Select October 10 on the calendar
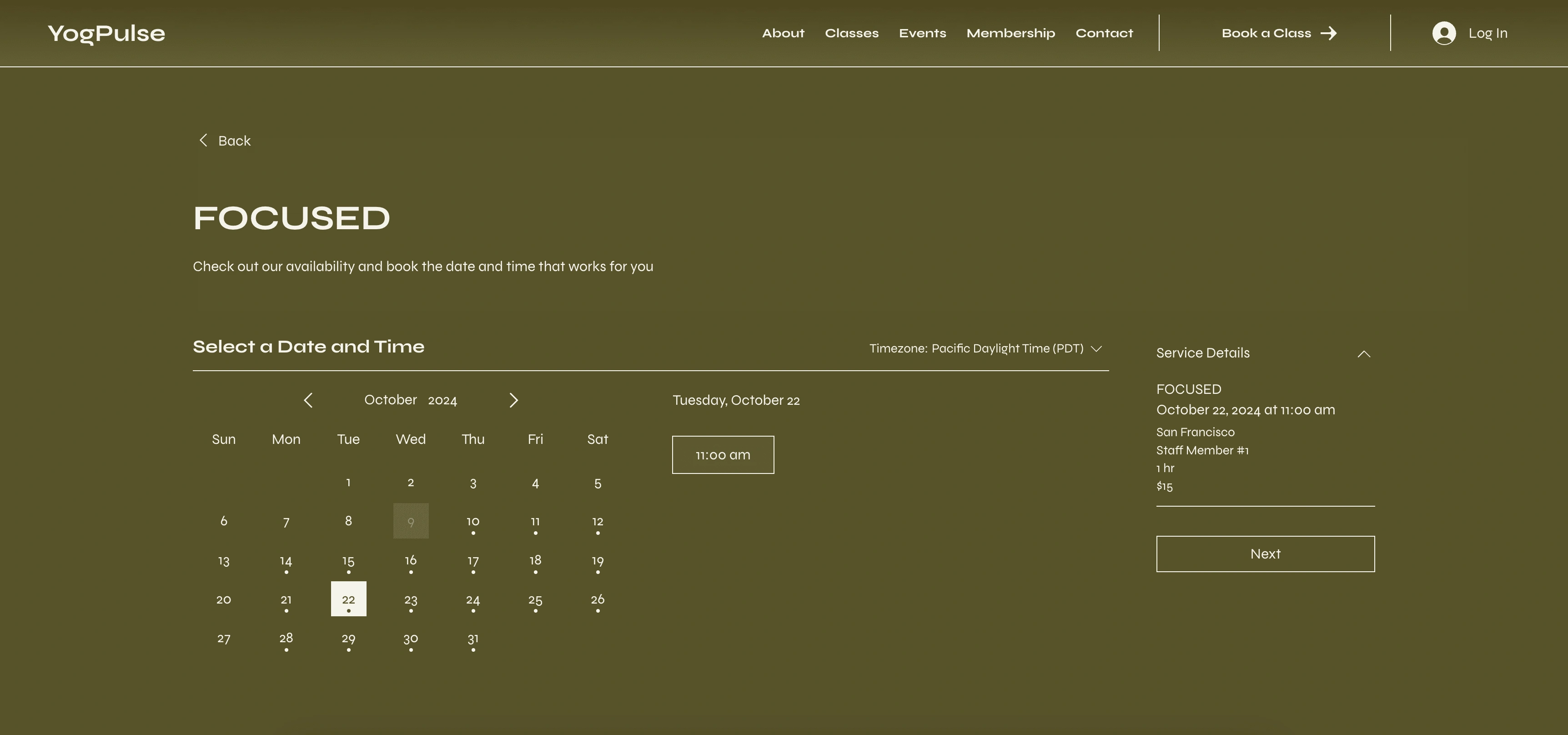Image resolution: width=1568 pixels, height=735 pixels. point(473,522)
